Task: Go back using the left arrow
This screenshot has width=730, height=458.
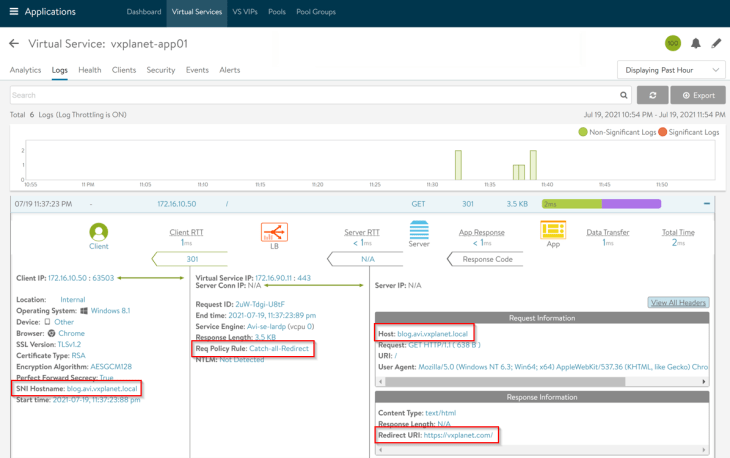Action: [14, 44]
